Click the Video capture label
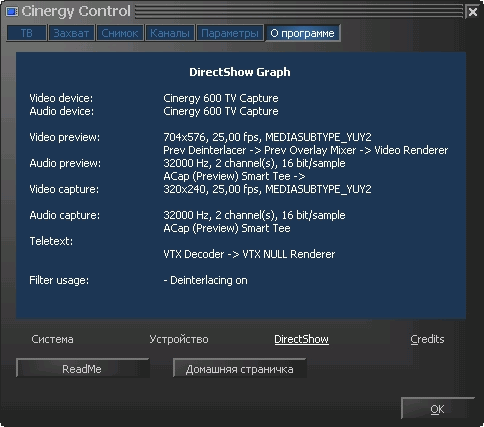 tap(64, 189)
